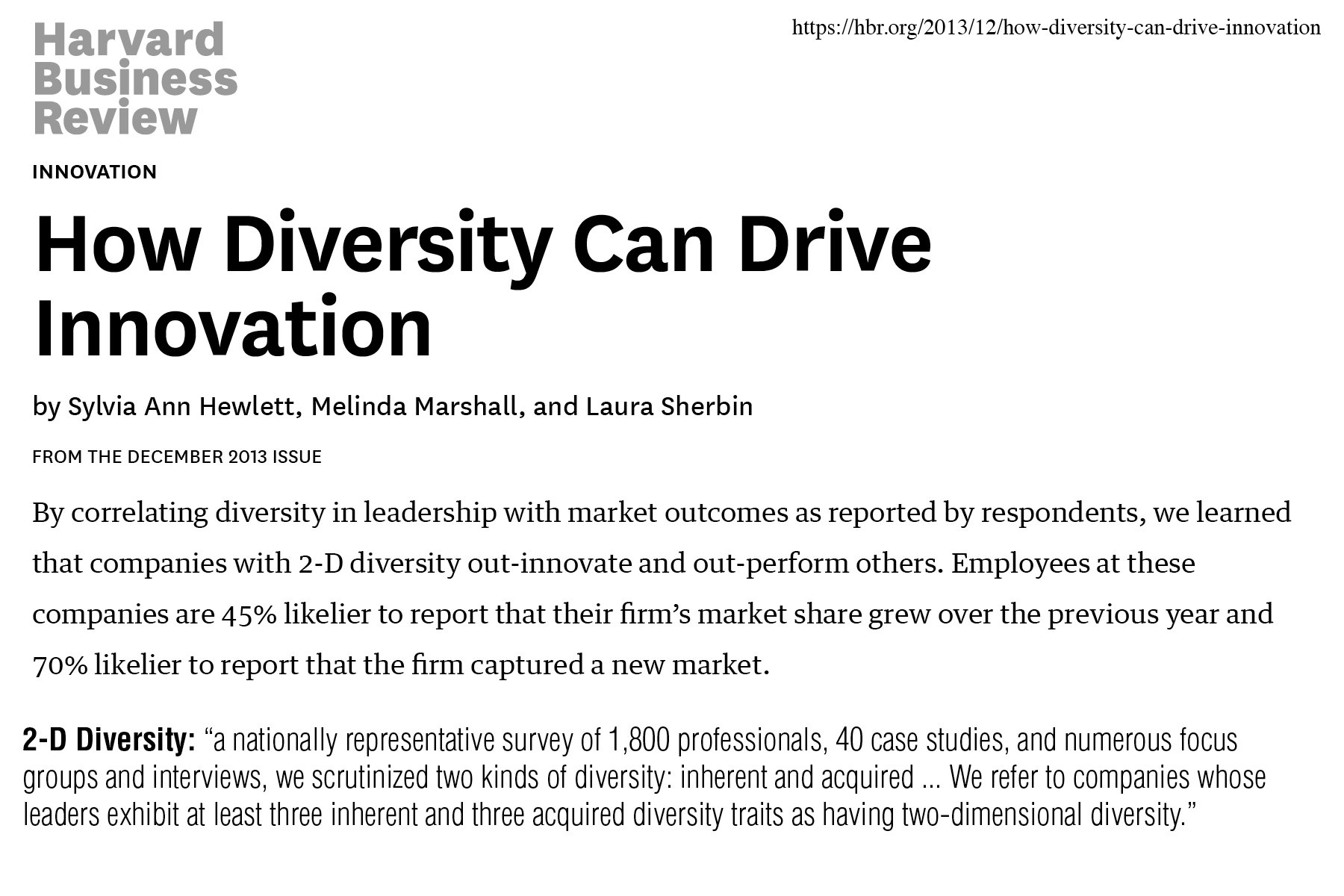
Task: Click 'out-innovate and out-perform others' phrase
Action: pyautogui.click(x=701, y=563)
